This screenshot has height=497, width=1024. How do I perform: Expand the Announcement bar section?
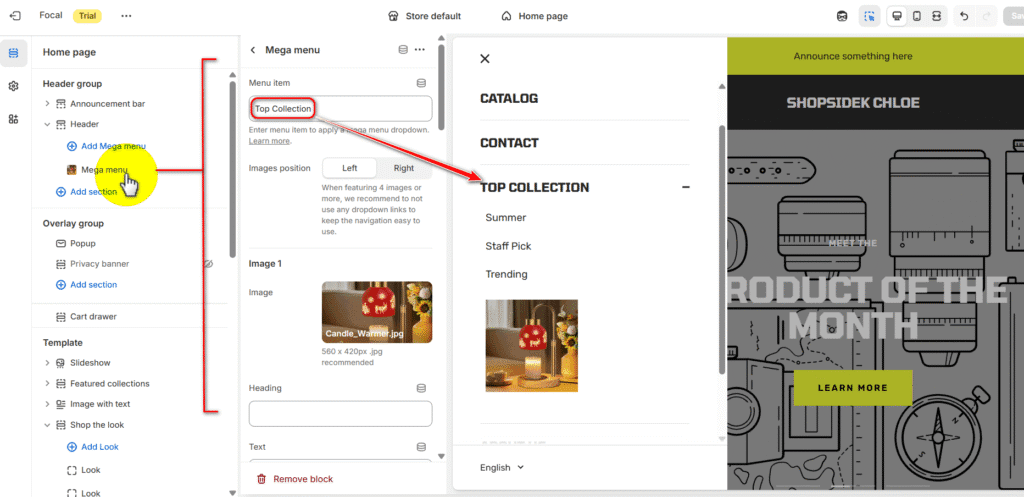(x=47, y=103)
